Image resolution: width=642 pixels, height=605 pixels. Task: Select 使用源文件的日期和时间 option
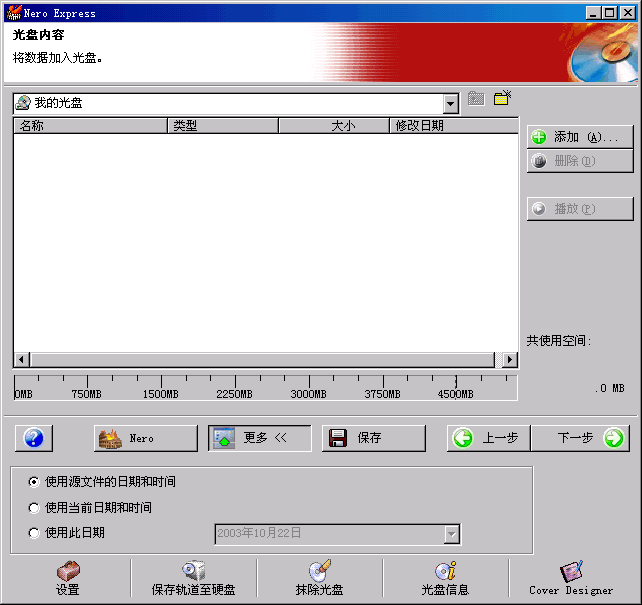(35, 482)
